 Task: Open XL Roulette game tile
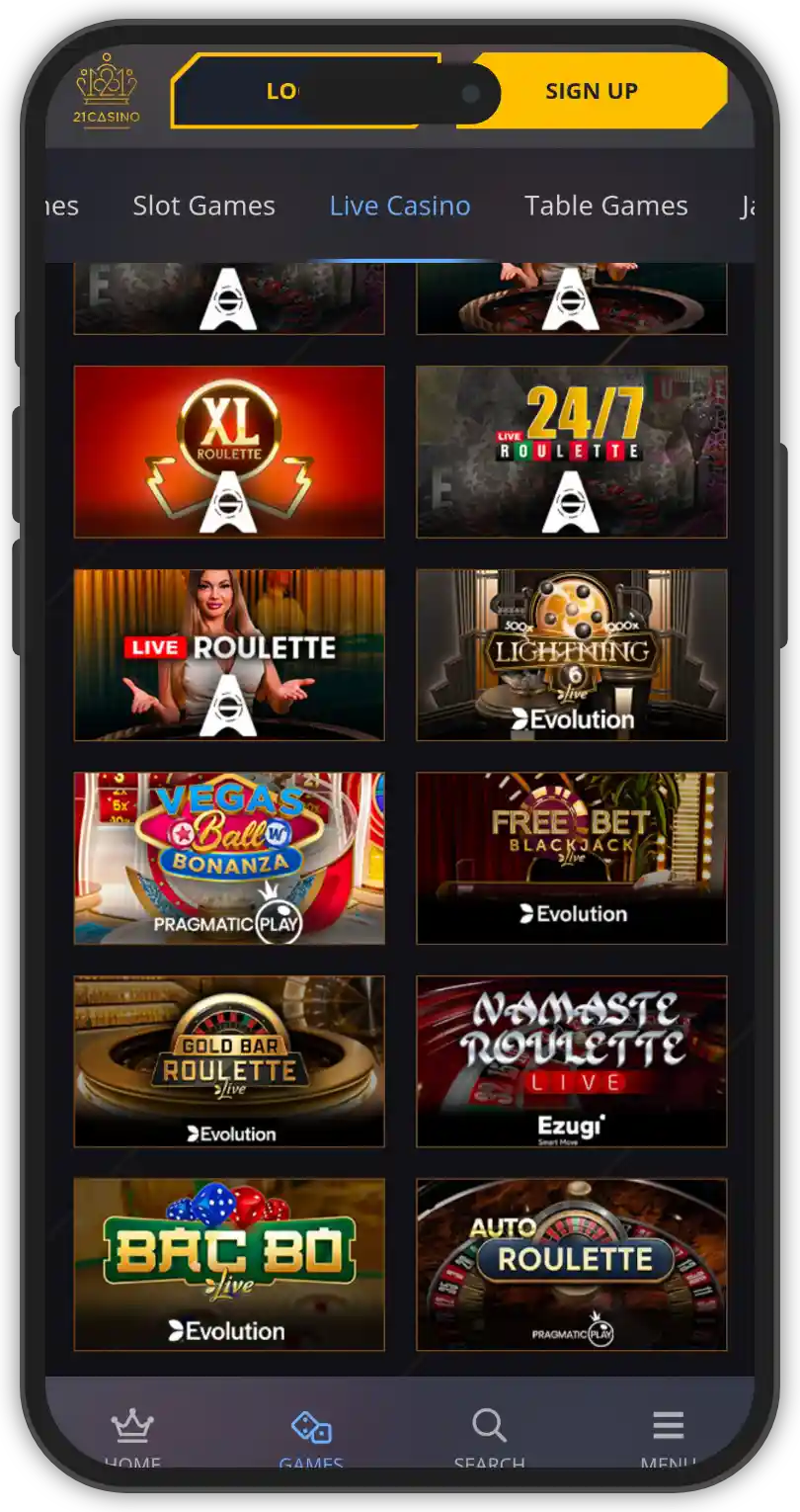[x=229, y=452]
